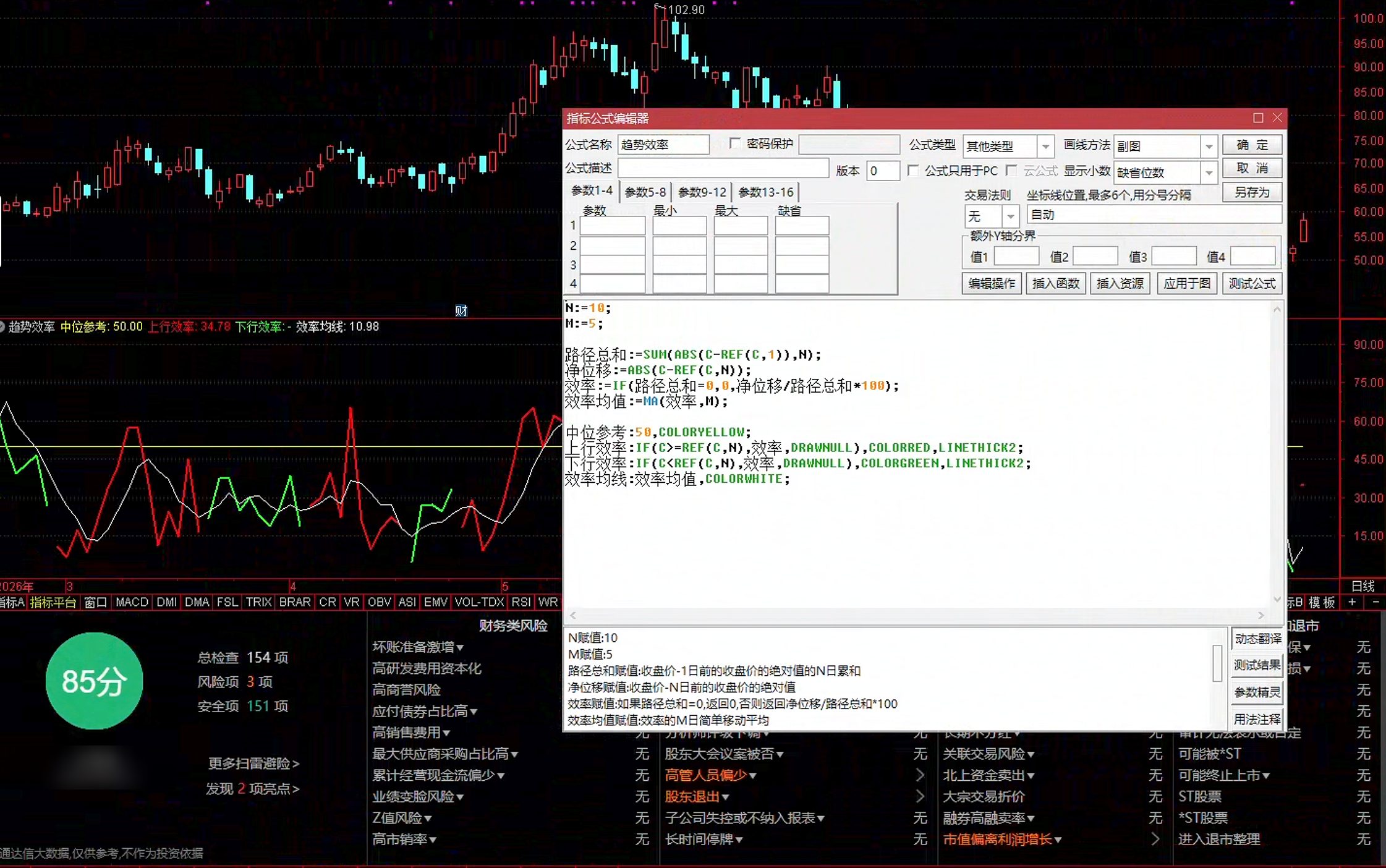This screenshot has width=1386, height=868.
Task: Expand 最大供应商采购占比高 risk item
Action: (514, 754)
